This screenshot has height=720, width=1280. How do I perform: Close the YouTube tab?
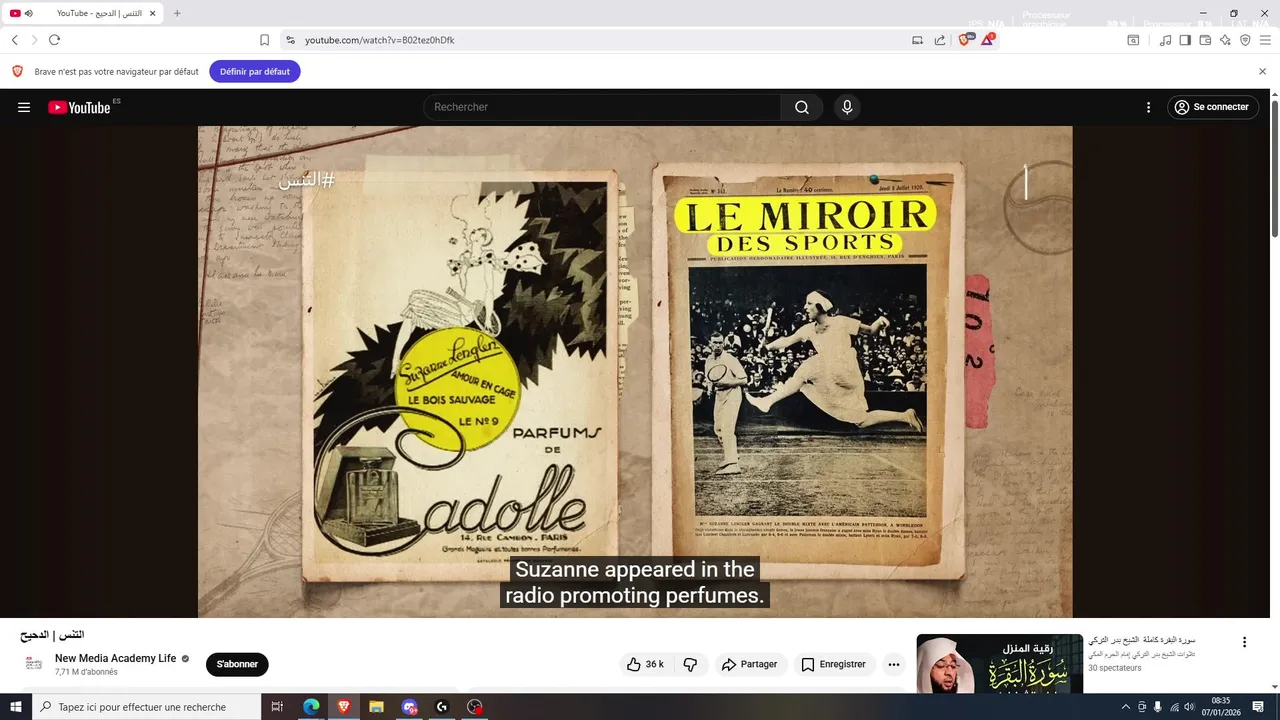[152, 13]
